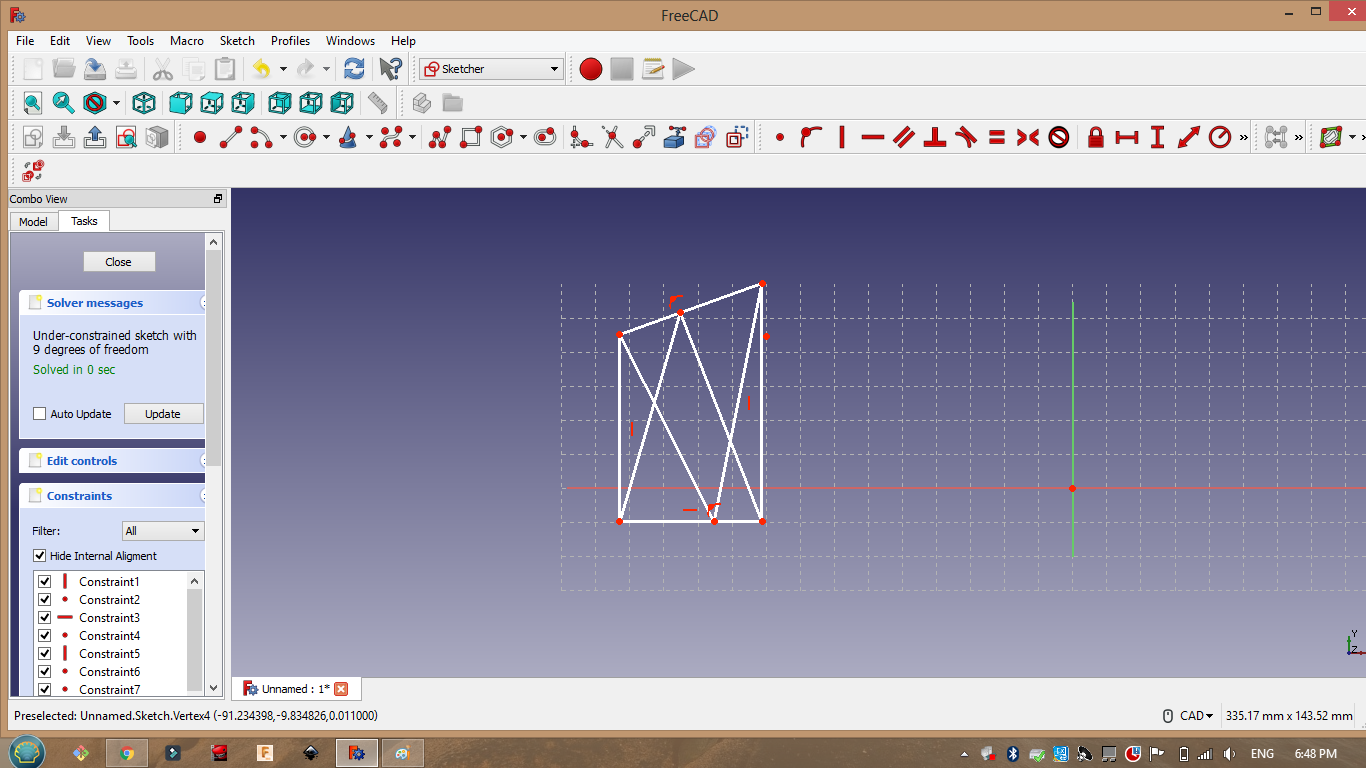This screenshot has height=768, width=1366.
Task: Uncheck the Constraint5 checkbox
Action: pos(44,654)
